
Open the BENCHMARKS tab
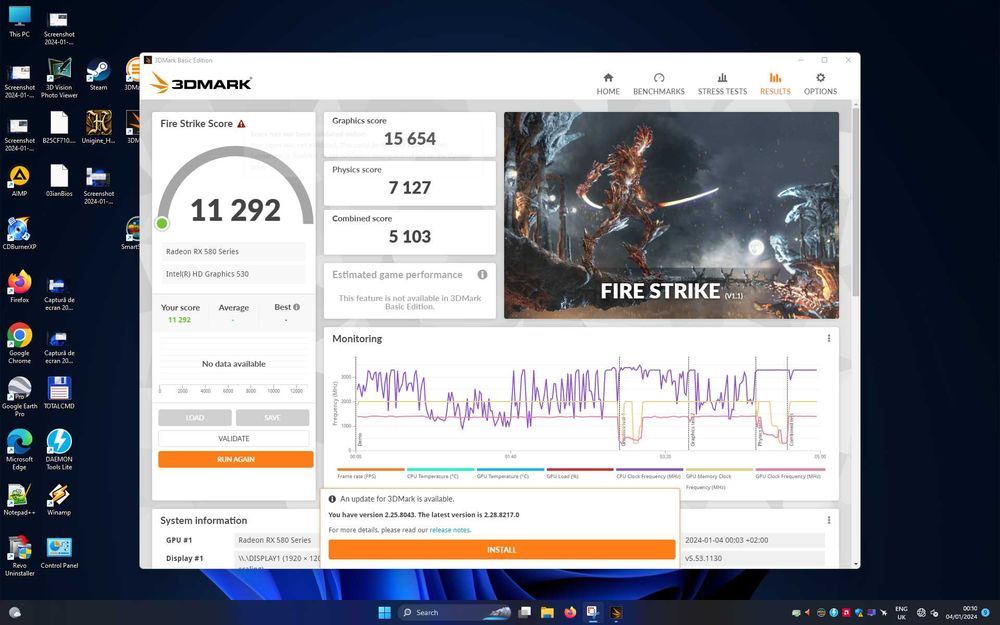point(659,84)
